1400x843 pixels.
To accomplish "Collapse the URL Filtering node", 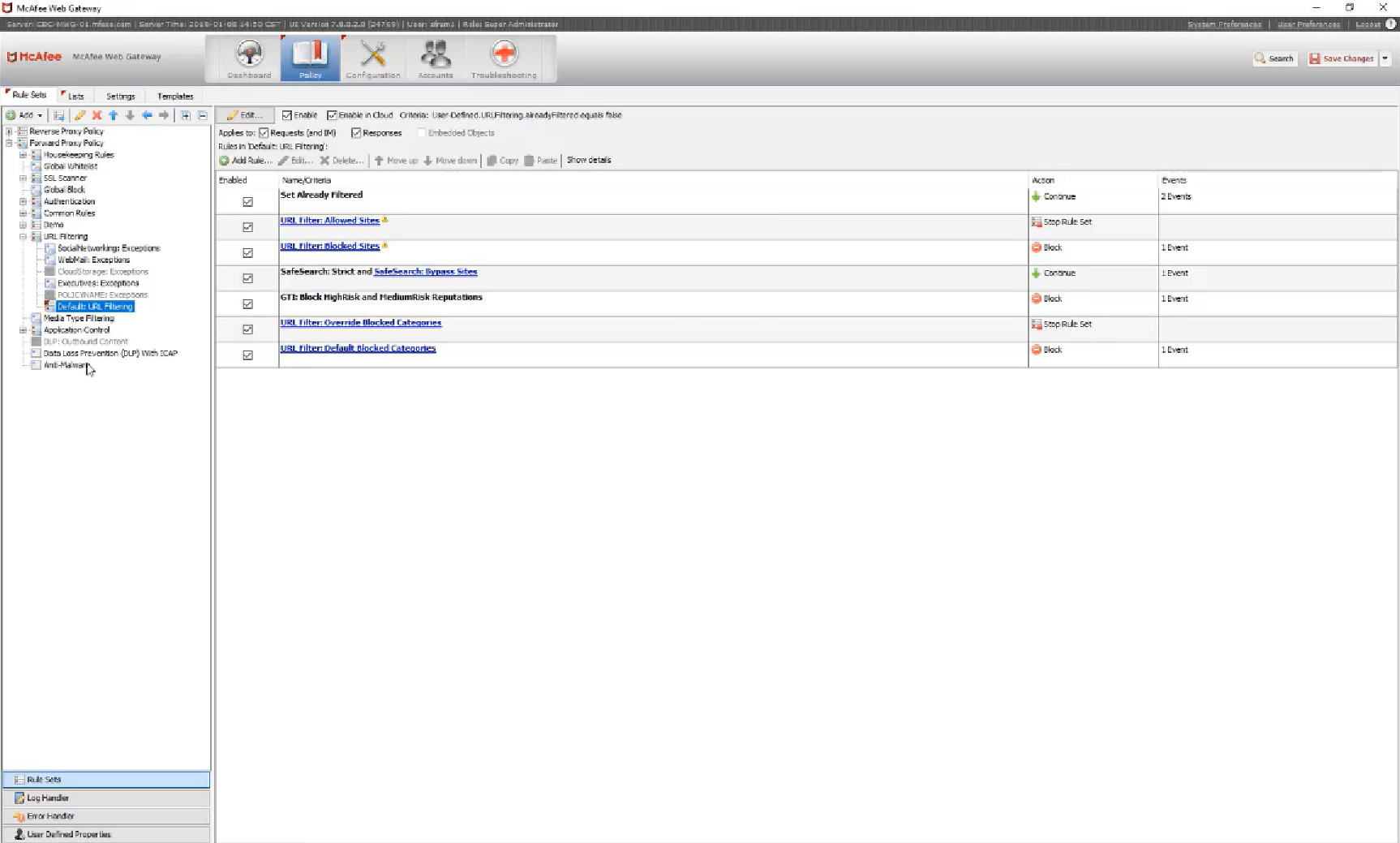I will coord(23,237).
